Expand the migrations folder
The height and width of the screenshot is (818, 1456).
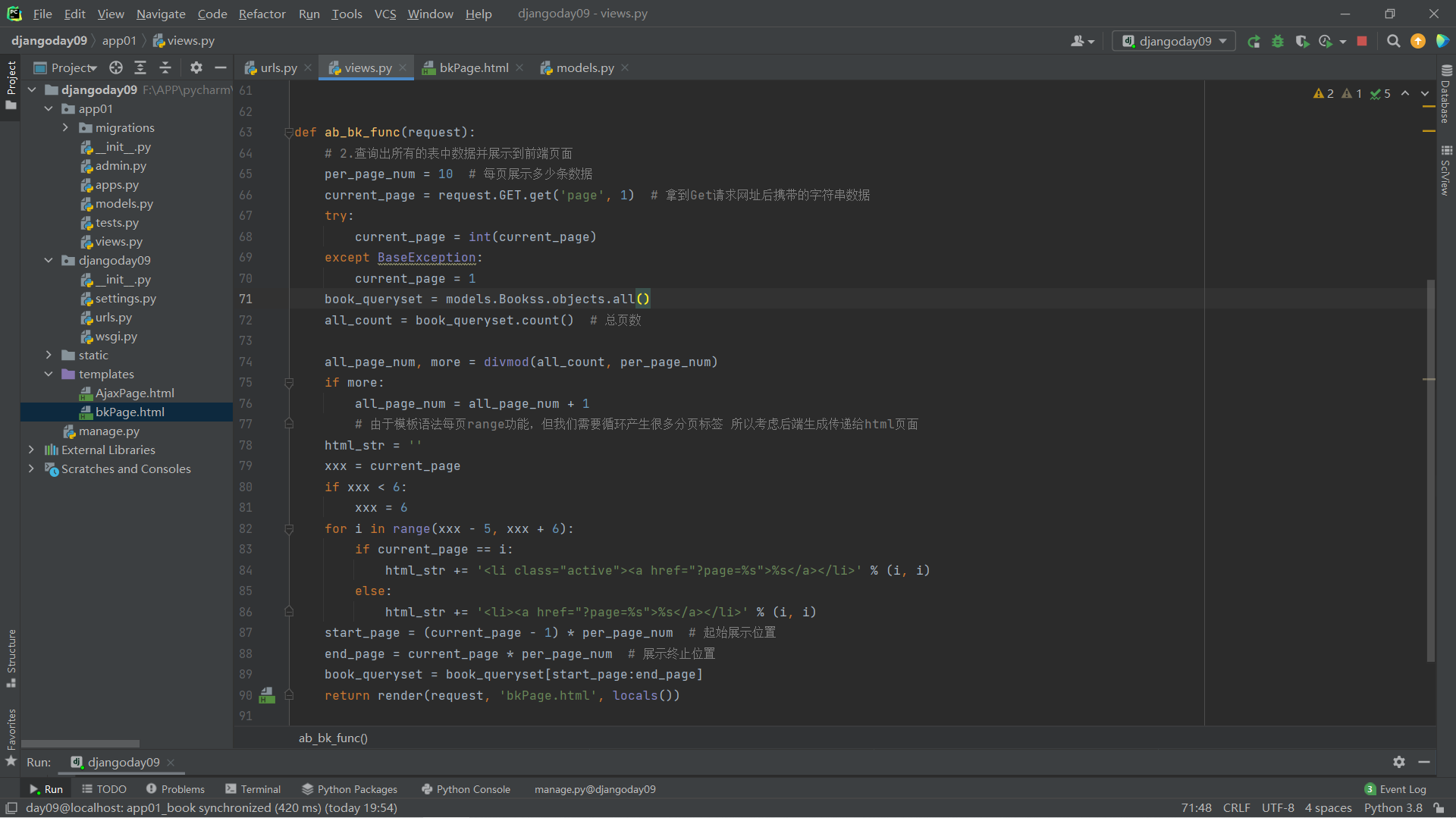[x=66, y=128]
